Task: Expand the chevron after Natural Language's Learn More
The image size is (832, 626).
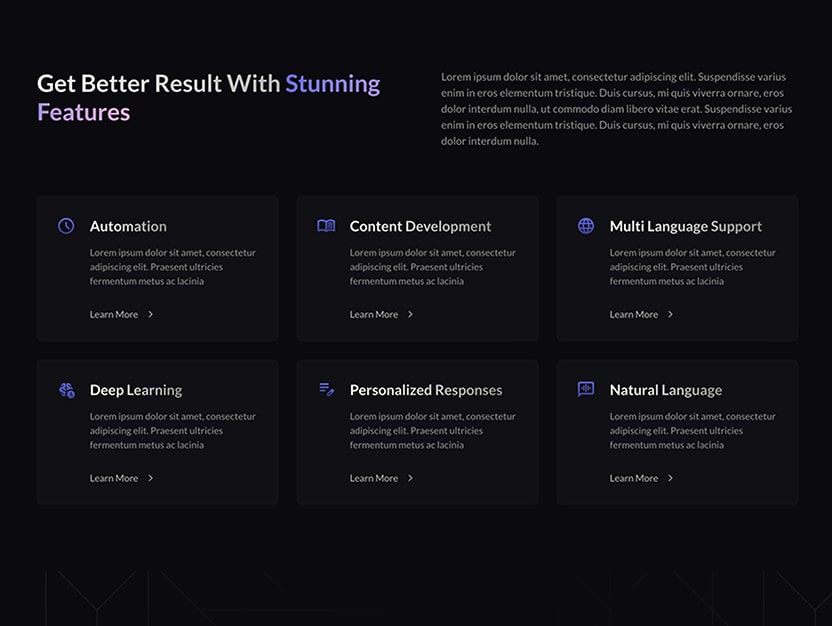Action: point(672,478)
